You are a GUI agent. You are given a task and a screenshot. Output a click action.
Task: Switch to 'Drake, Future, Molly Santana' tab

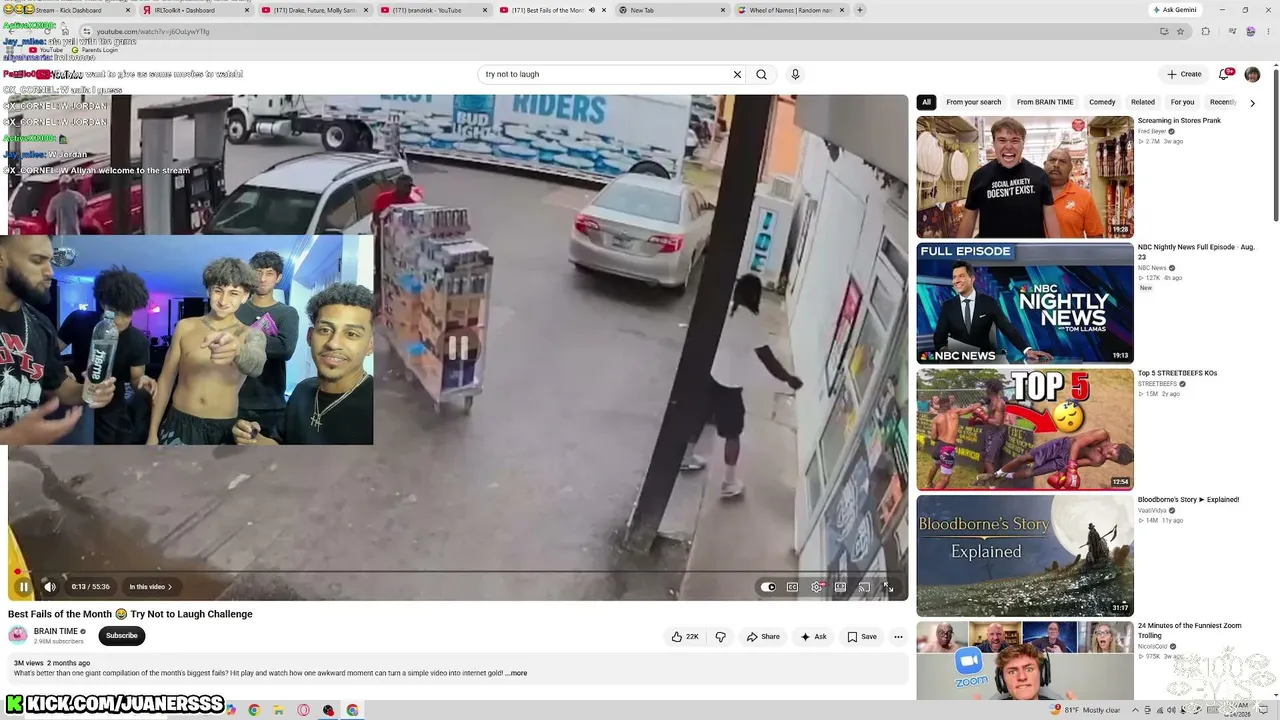coord(316,10)
